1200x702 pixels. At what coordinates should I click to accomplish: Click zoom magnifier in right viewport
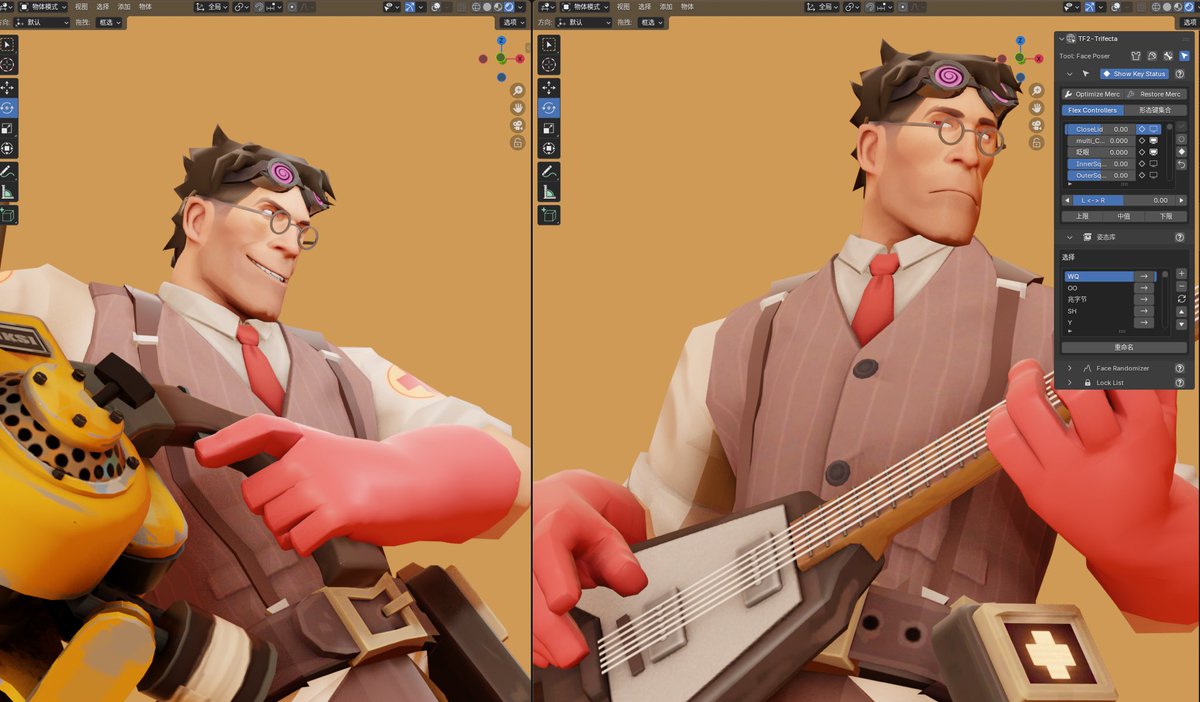[x=1037, y=90]
